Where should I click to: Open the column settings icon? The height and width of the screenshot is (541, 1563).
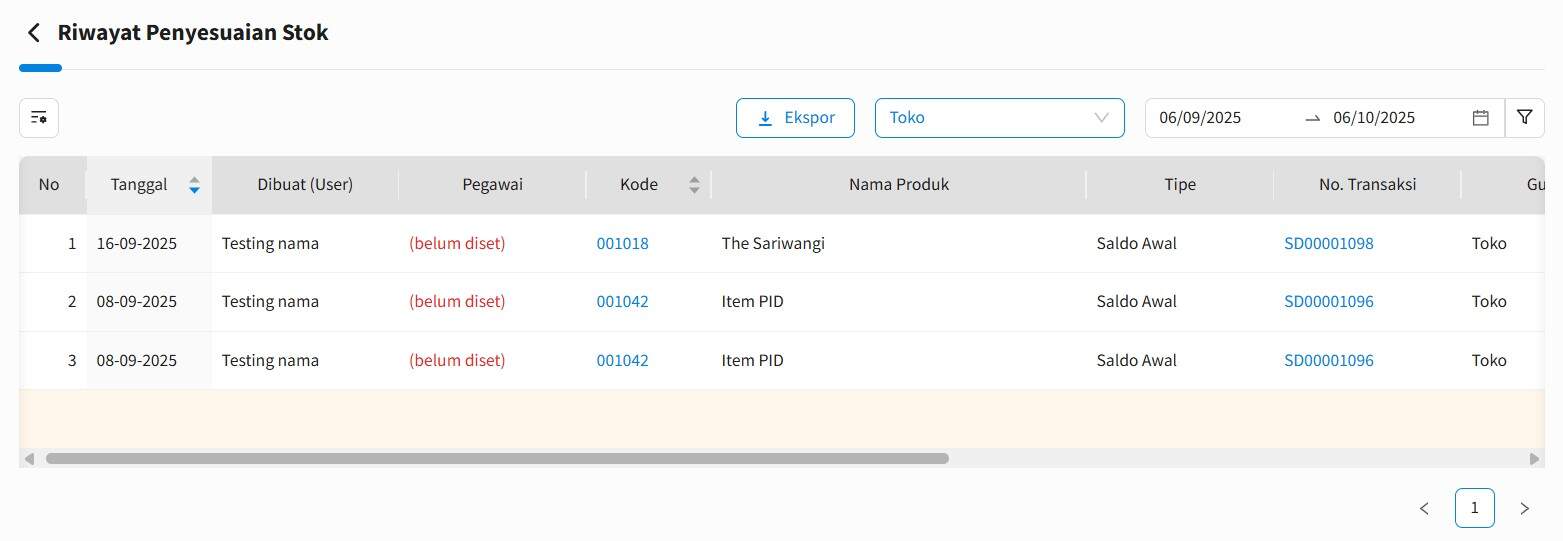pos(39,118)
